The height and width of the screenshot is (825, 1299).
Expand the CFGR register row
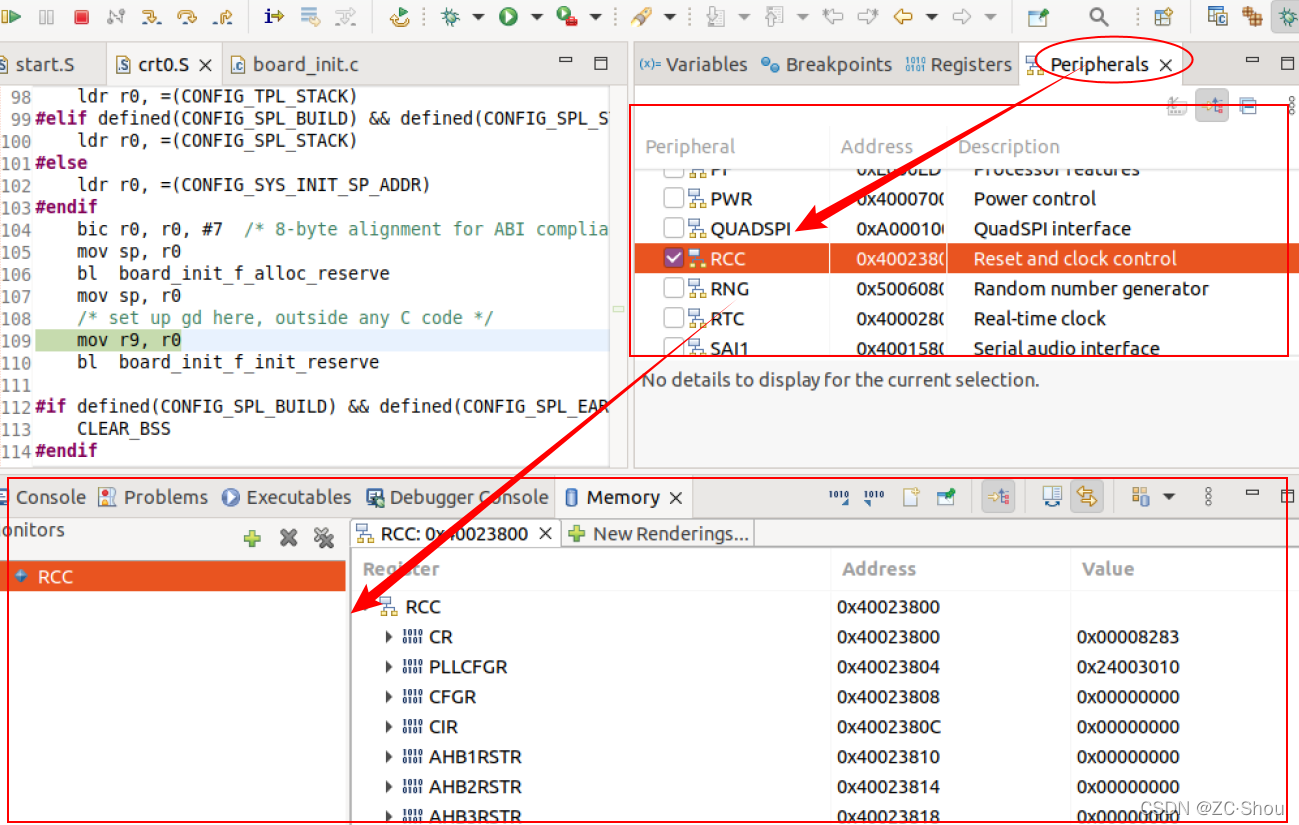[389, 697]
